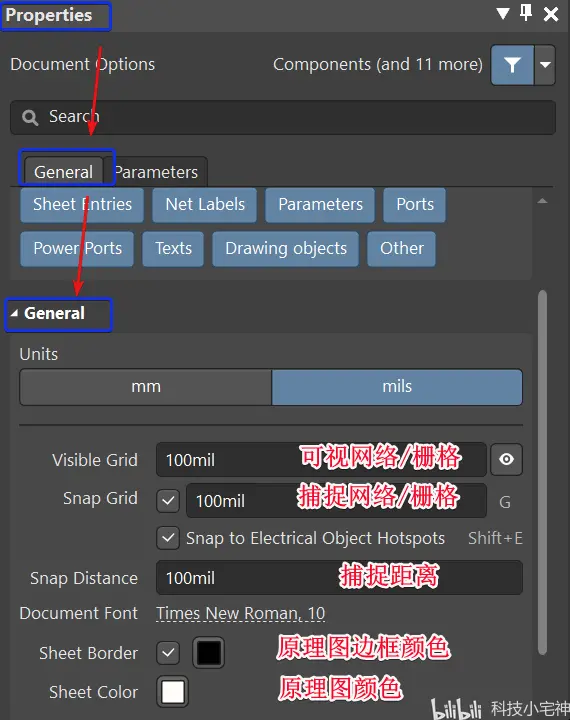Toggle visible grid eye icon
The image size is (570, 720).
coord(506,459)
